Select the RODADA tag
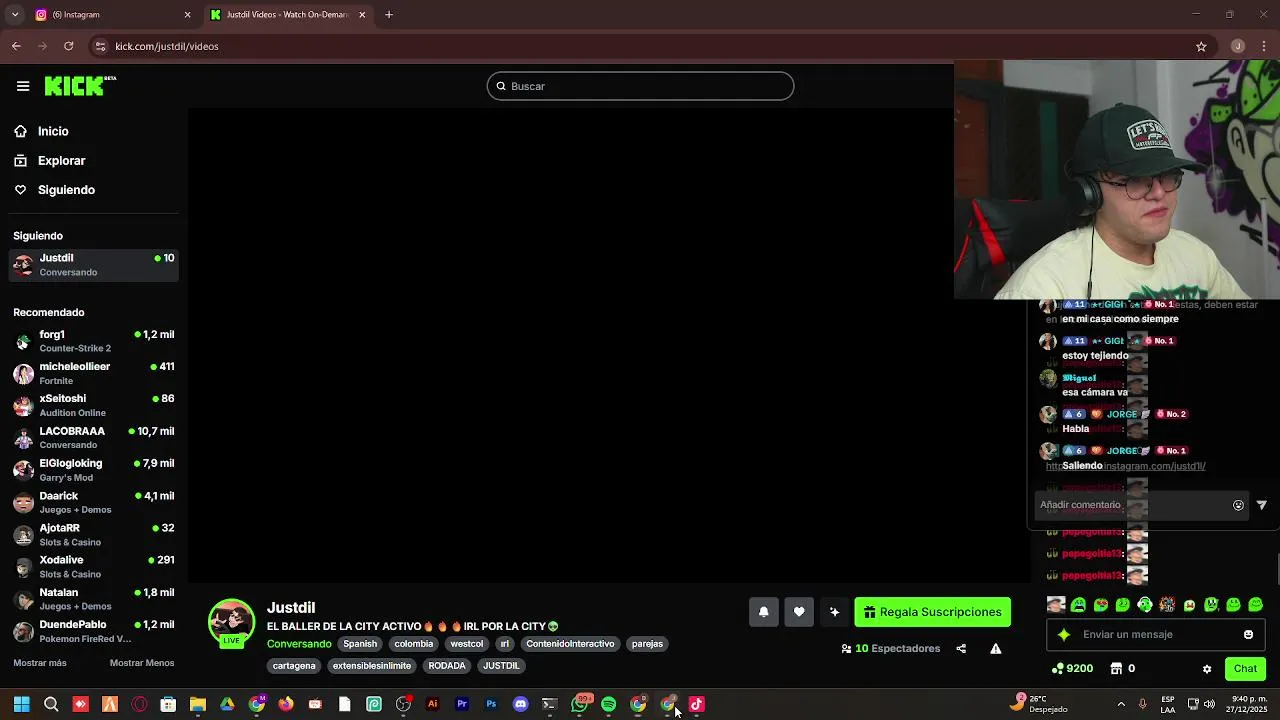1280x720 pixels. click(447, 666)
